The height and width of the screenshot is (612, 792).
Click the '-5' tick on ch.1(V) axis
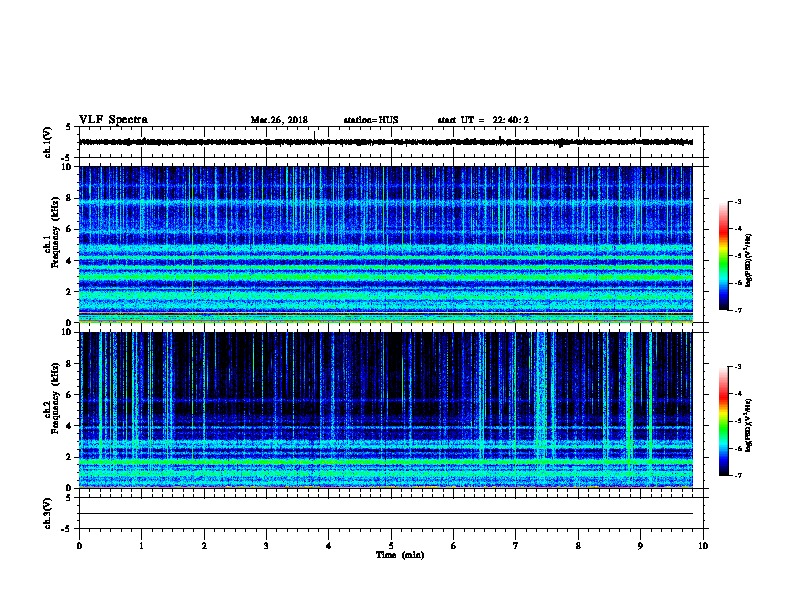pos(67,158)
